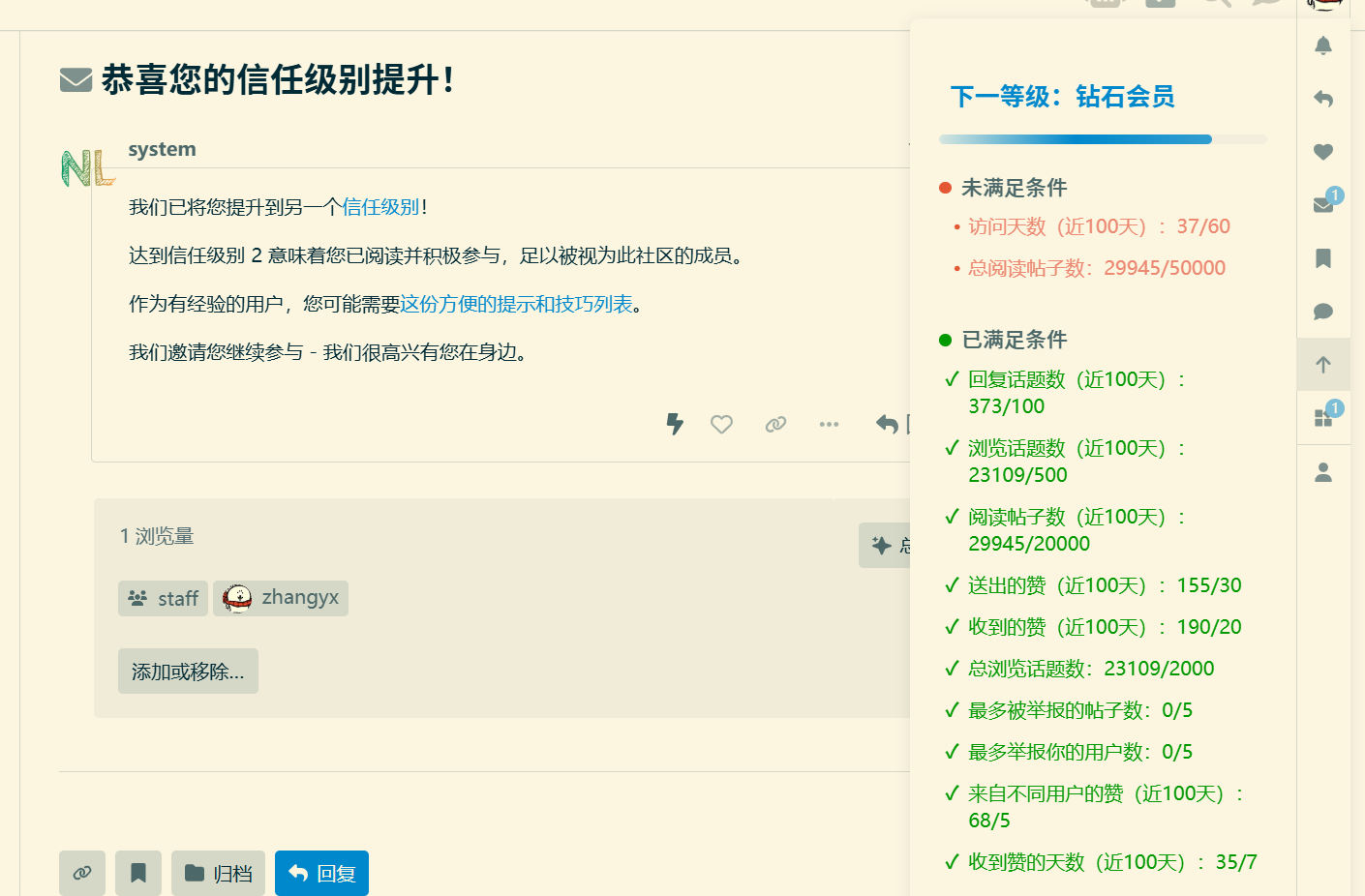Click the envelope icon beside title
The height and width of the screenshot is (896, 1365).
tap(76, 79)
